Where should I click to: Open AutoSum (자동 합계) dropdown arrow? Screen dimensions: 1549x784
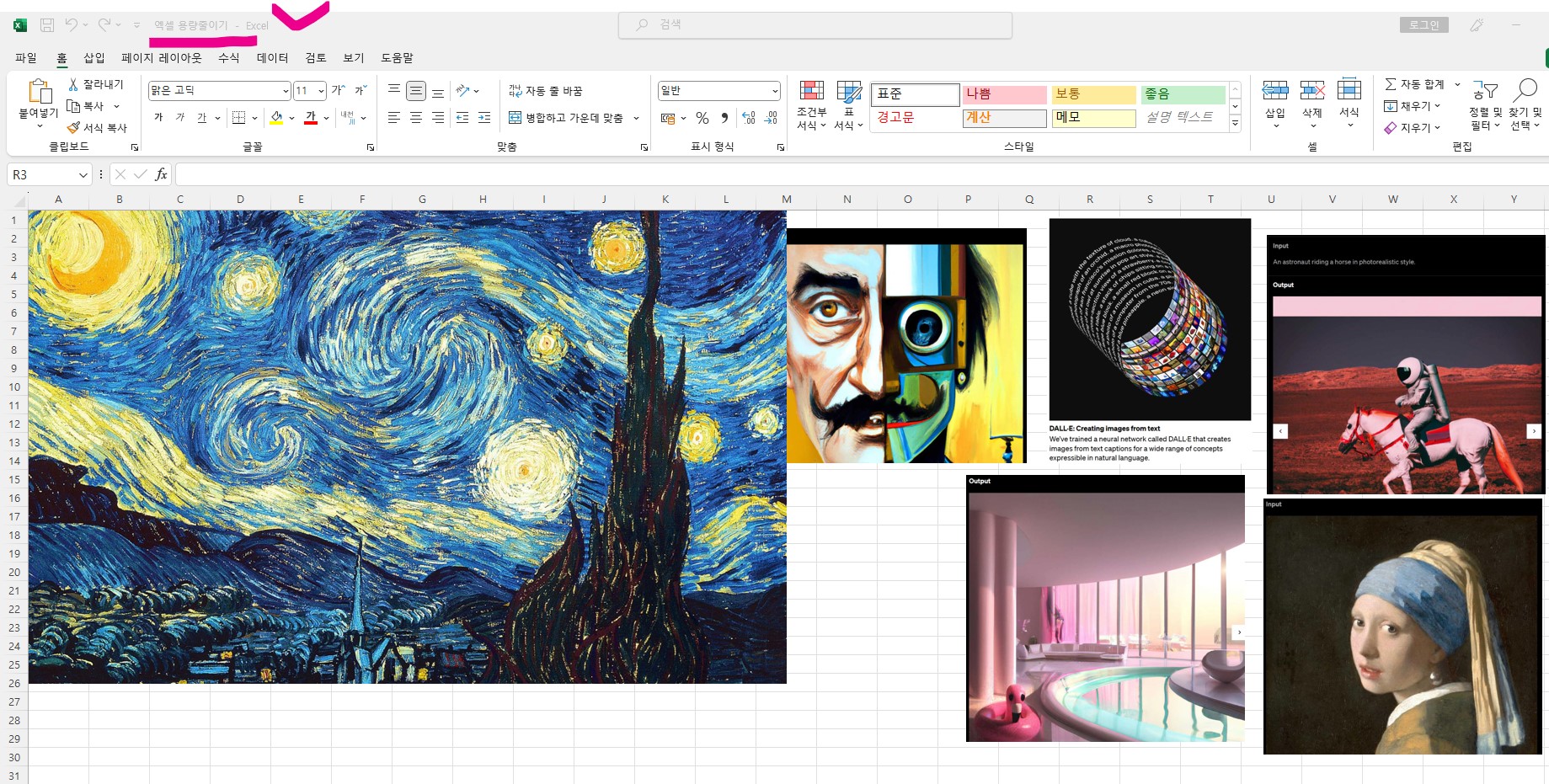coord(1457,84)
